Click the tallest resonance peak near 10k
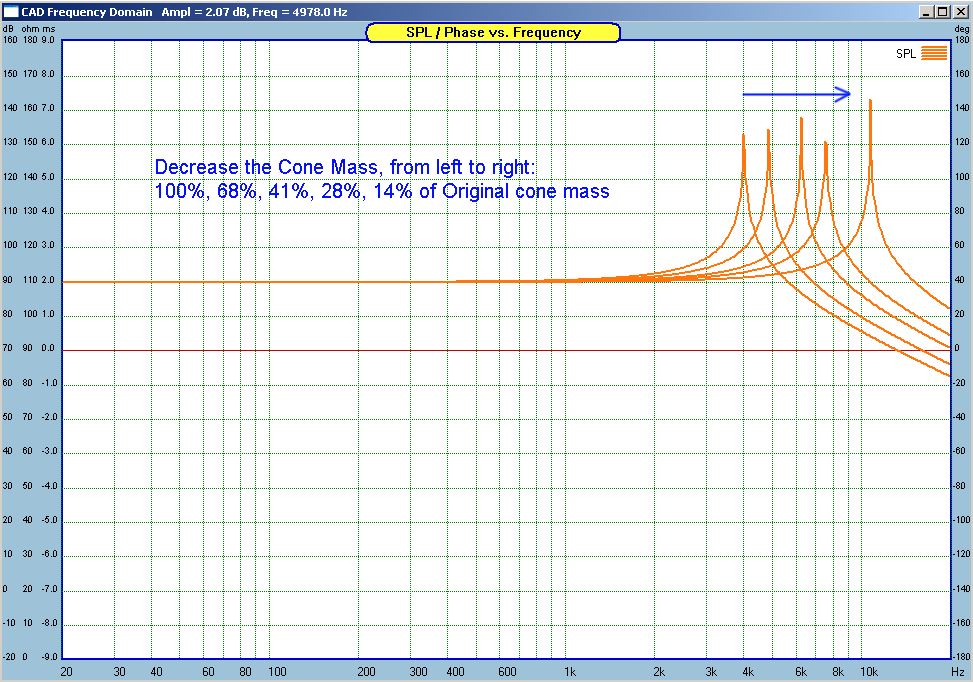Viewport: 973px width, 682px height. click(x=870, y=102)
